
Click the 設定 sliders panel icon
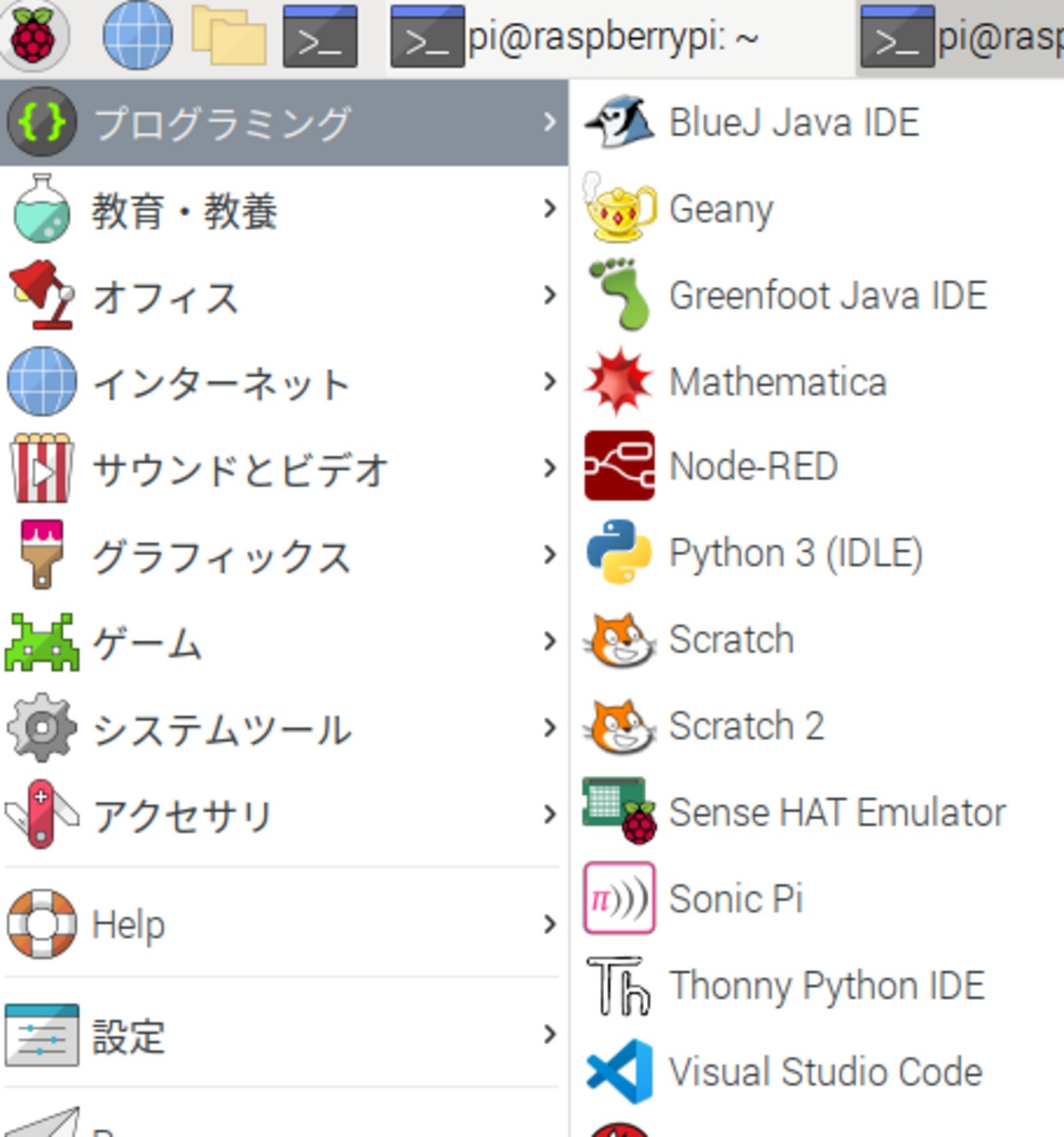[42, 1035]
